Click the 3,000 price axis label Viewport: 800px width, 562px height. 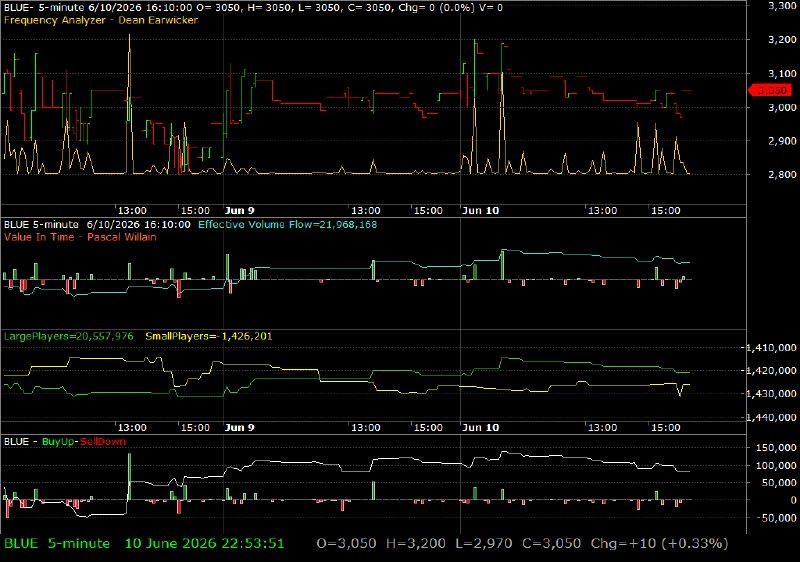click(782, 107)
